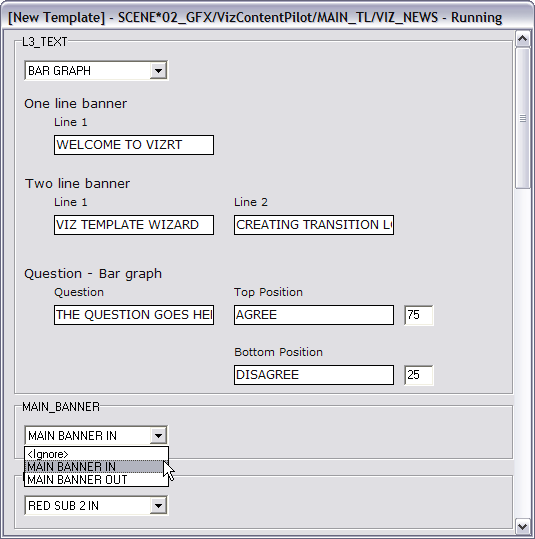Open the MAIN BANNER IN combo box arrow
Image resolution: width=535 pixels, height=539 pixels.
[158, 436]
